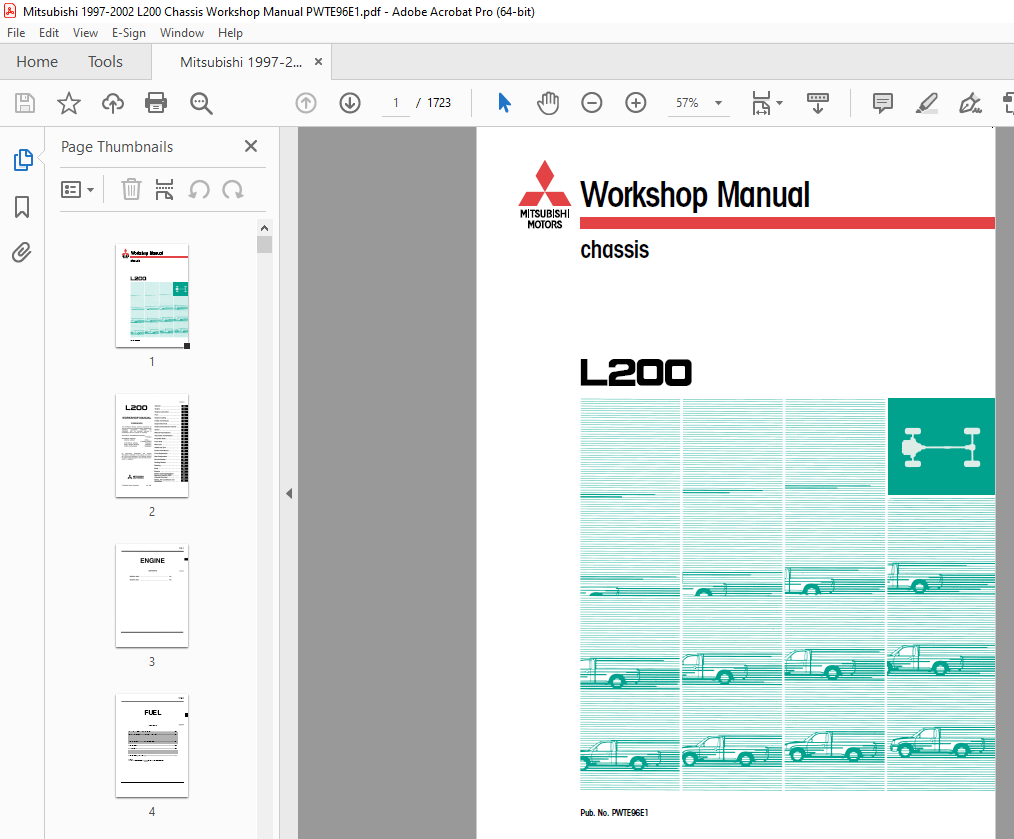Open the Window menu
The width and height of the screenshot is (1014, 839).
click(182, 33)
